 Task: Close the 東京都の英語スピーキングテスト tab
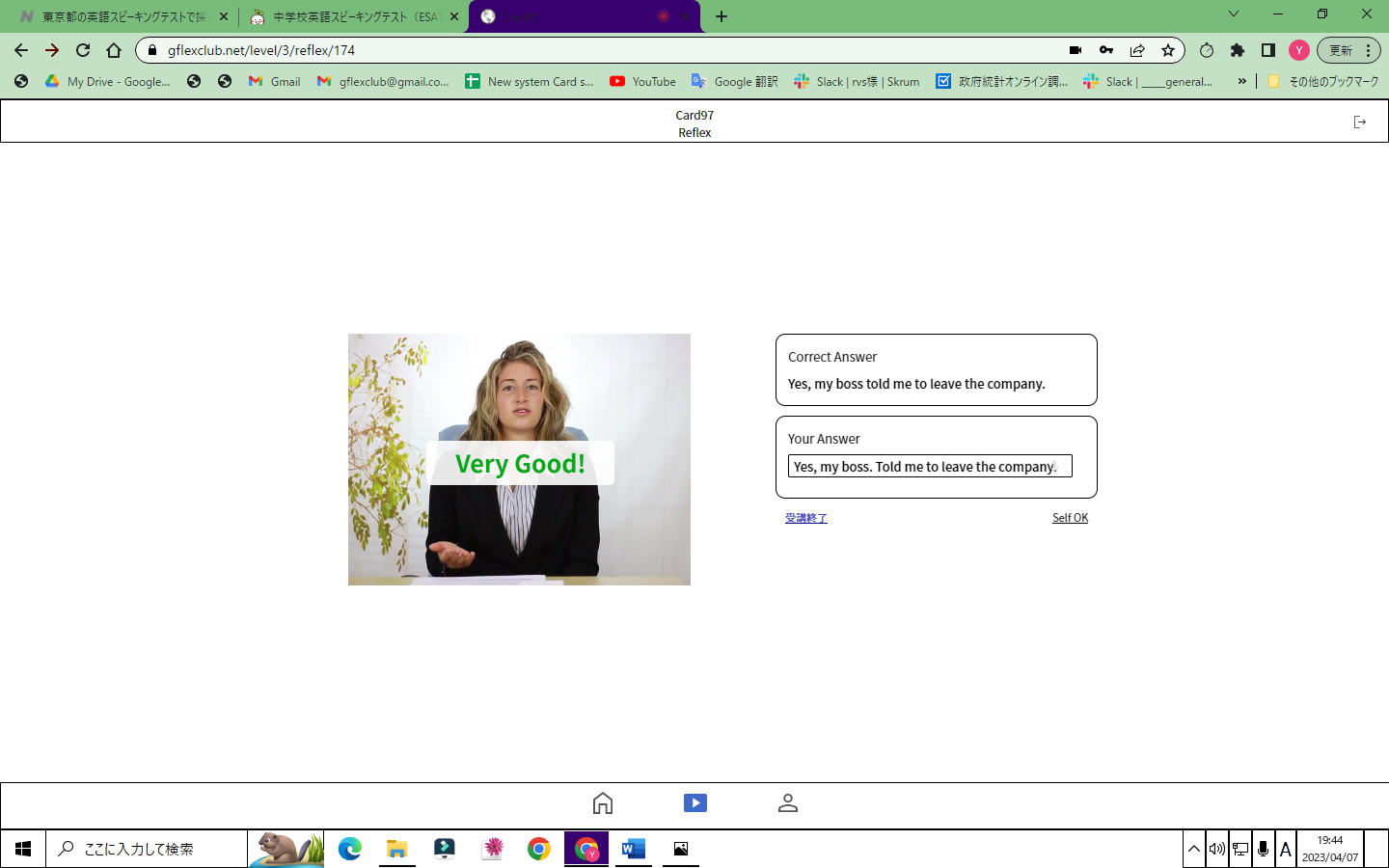[x=224, y=16]
